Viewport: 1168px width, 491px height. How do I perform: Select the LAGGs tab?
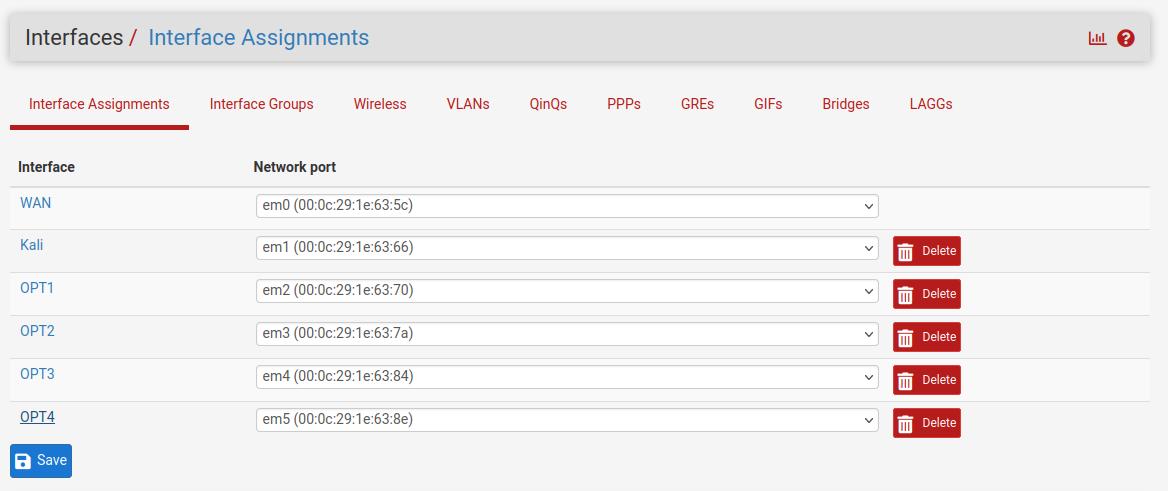(x=931, y=104)
